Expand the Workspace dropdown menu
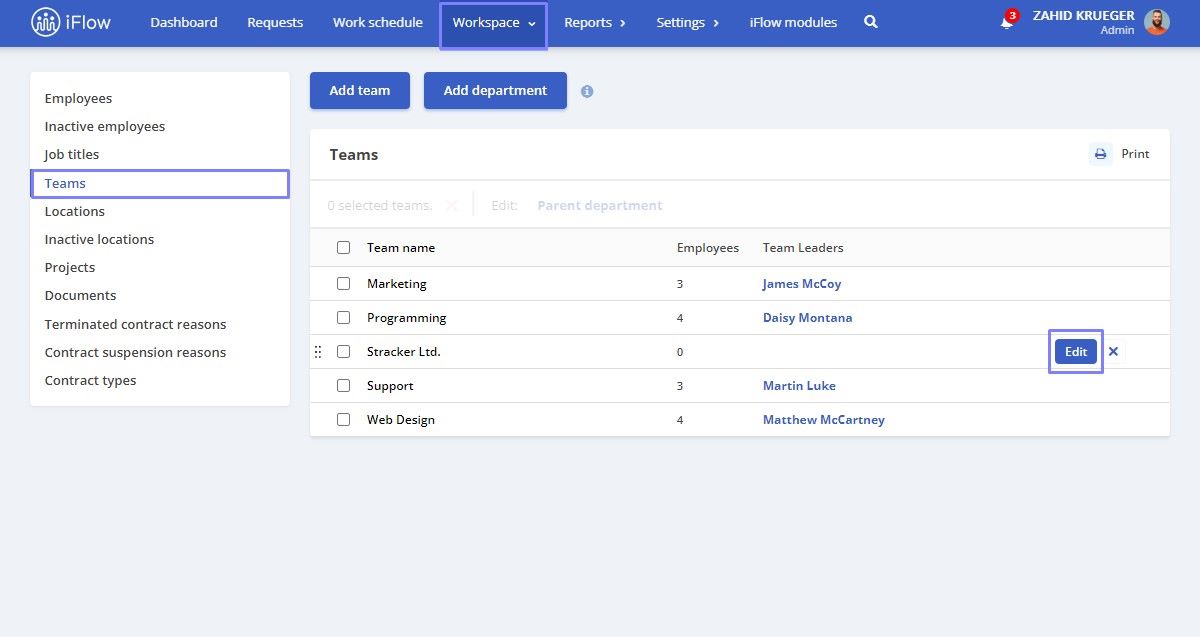The image size is (1200, 637). [494, 23]
